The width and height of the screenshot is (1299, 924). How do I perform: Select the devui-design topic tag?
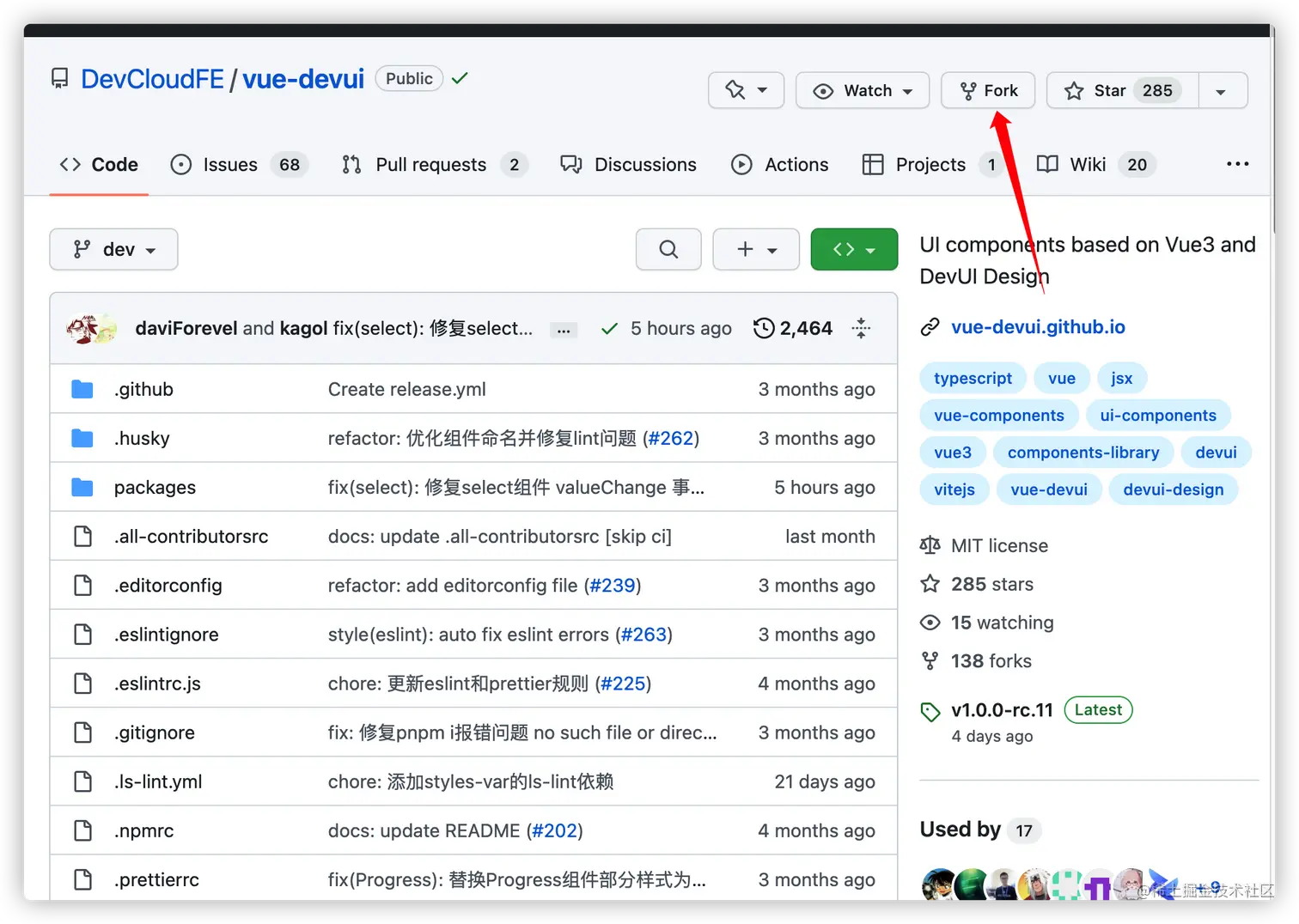(1173, 489)
